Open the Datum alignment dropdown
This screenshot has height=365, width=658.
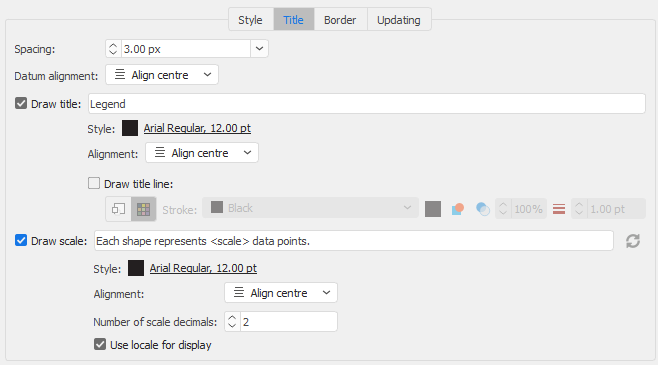162,75
